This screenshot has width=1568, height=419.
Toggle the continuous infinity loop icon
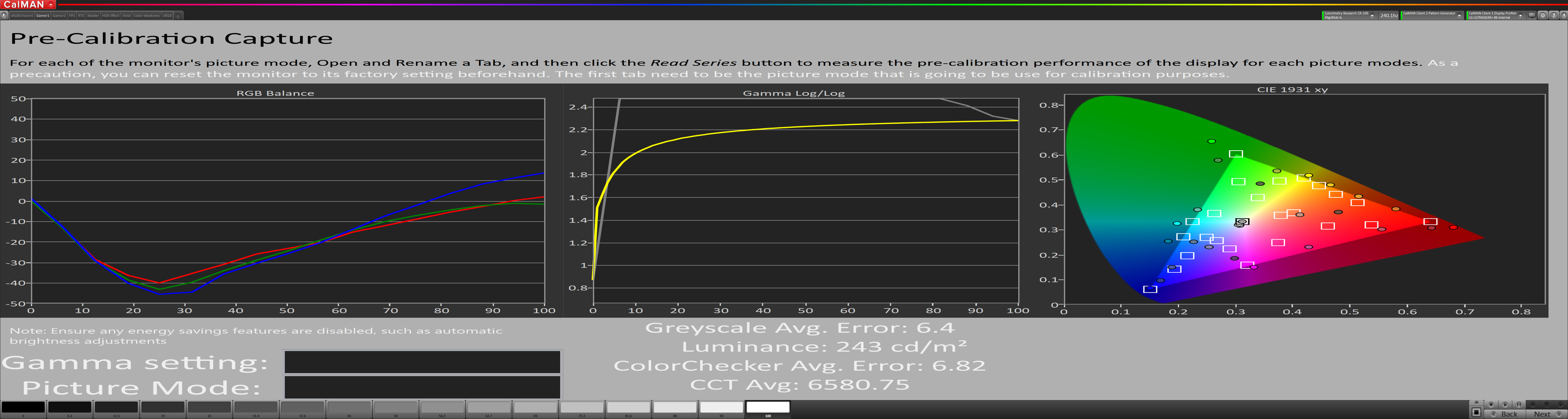[x=1533, y=405]
